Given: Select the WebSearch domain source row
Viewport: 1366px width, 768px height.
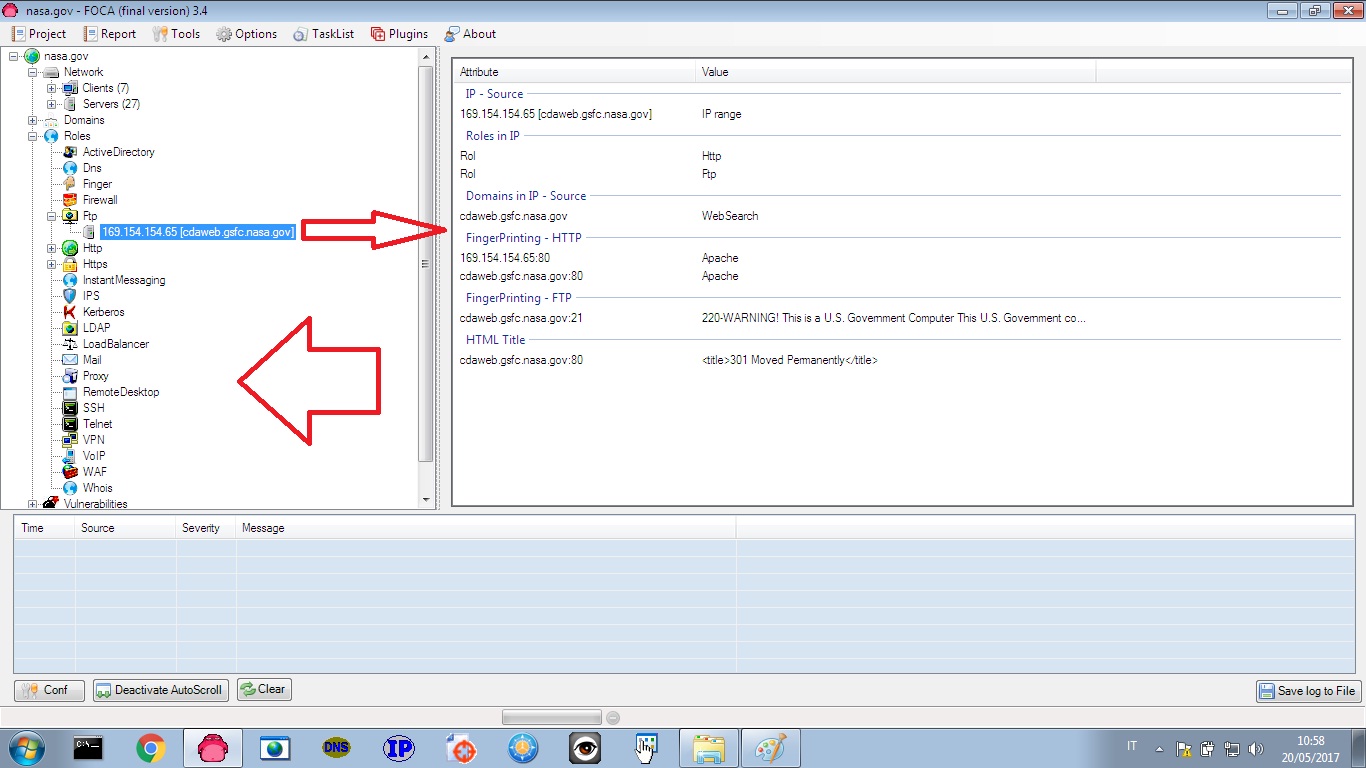Looking at the screenshot, I should tap(898, 216).
